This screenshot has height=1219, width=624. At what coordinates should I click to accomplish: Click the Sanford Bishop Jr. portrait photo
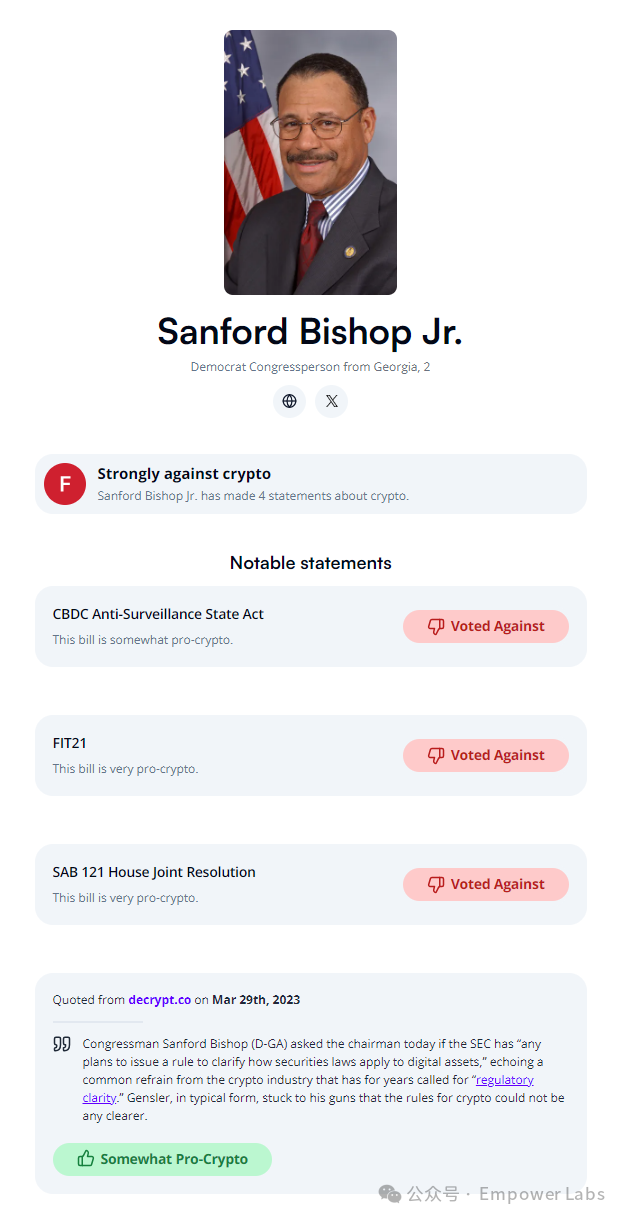(x=310, y=162)
